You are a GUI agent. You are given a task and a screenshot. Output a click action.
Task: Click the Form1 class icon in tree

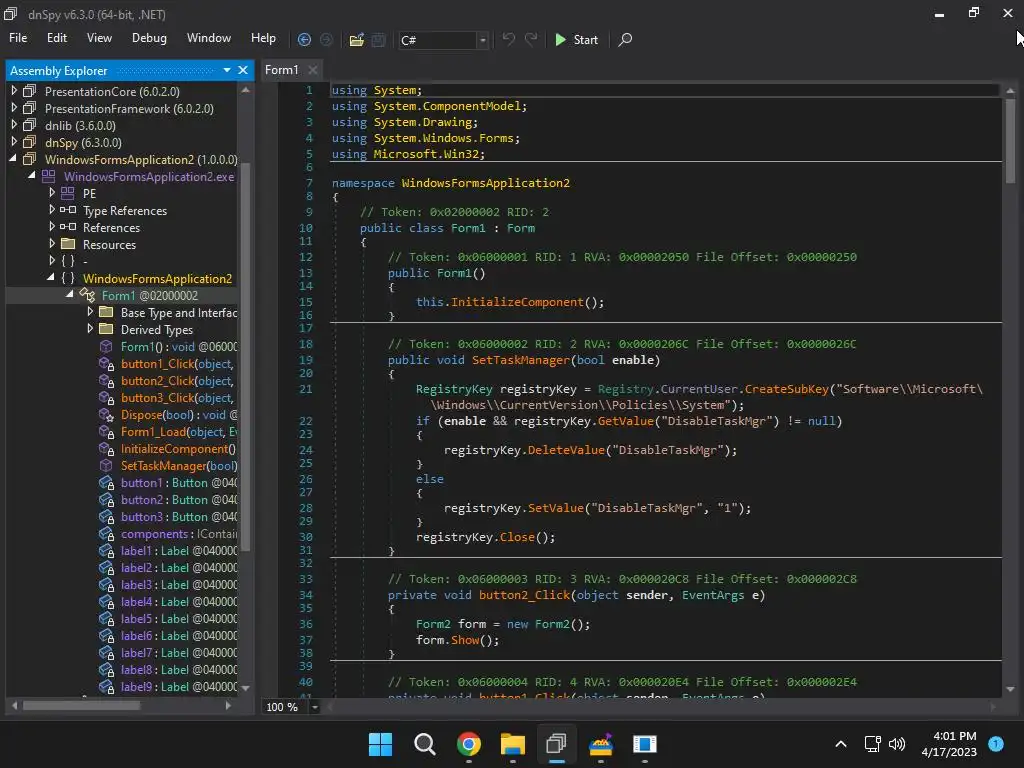pos(87,295)
